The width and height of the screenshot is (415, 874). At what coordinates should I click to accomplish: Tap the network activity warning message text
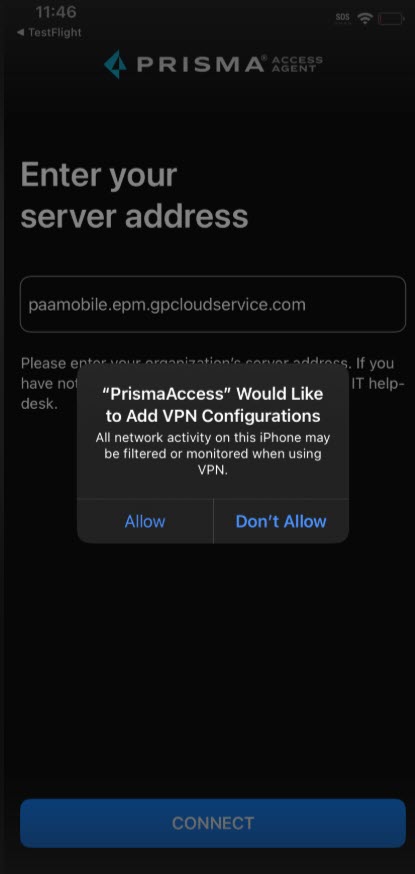213,454
